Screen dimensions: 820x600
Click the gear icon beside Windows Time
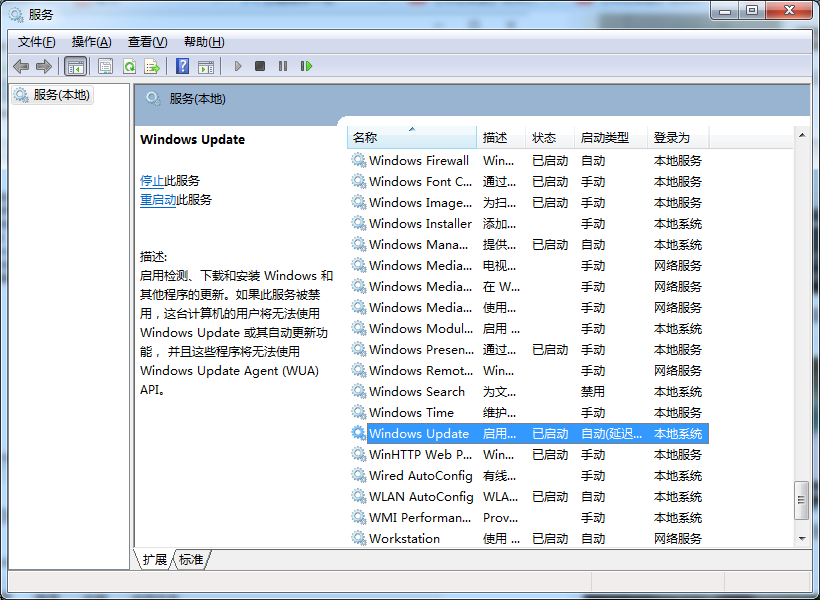(x=358, y=412)
